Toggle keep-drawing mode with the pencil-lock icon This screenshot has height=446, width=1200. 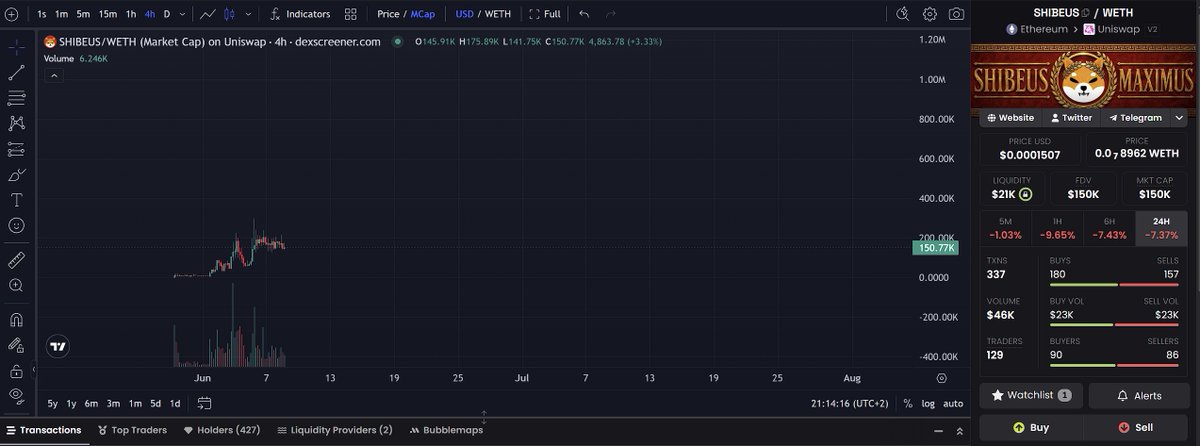[16, 345]
